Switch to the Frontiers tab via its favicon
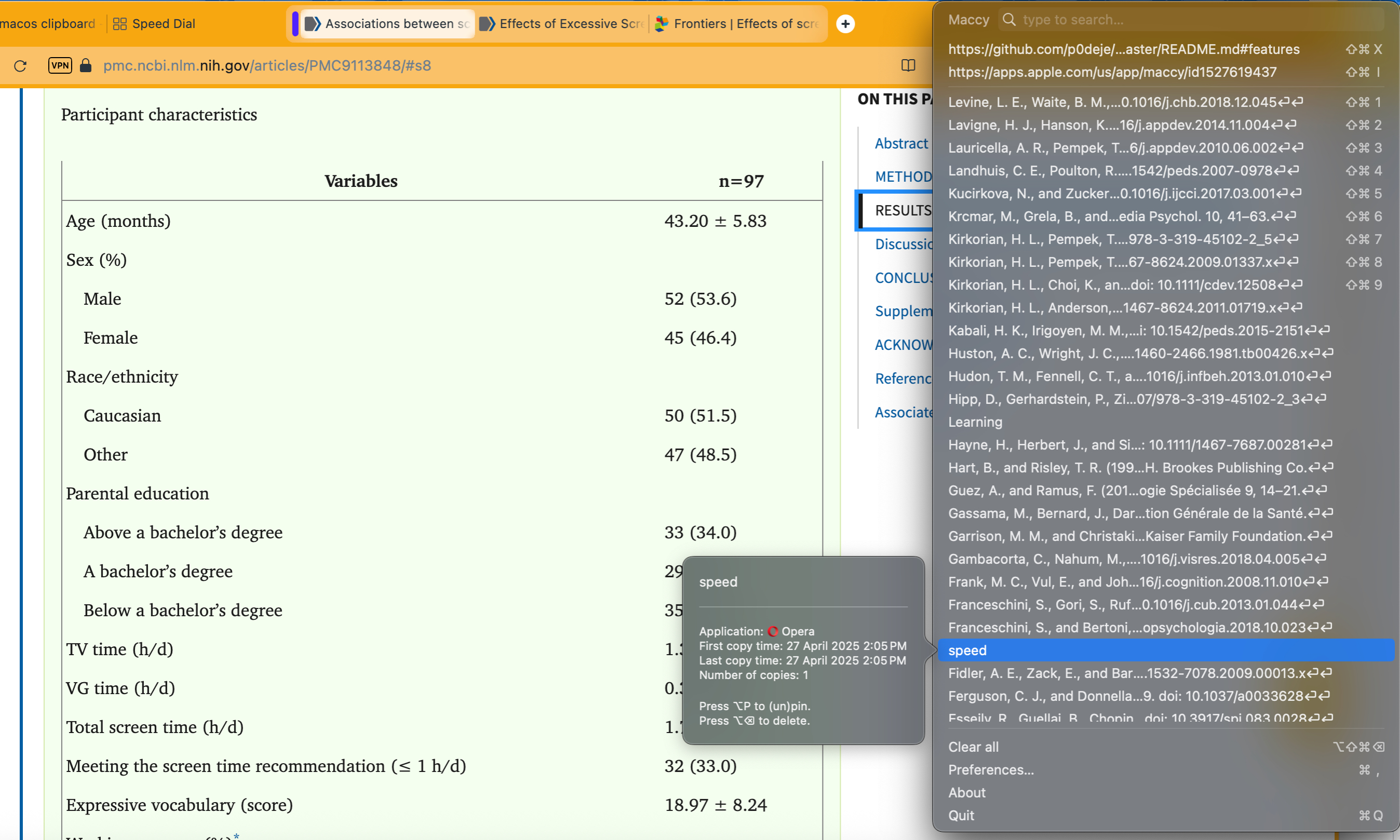The width and height of the screenshot is (1400, 840). tap(661, 24)
